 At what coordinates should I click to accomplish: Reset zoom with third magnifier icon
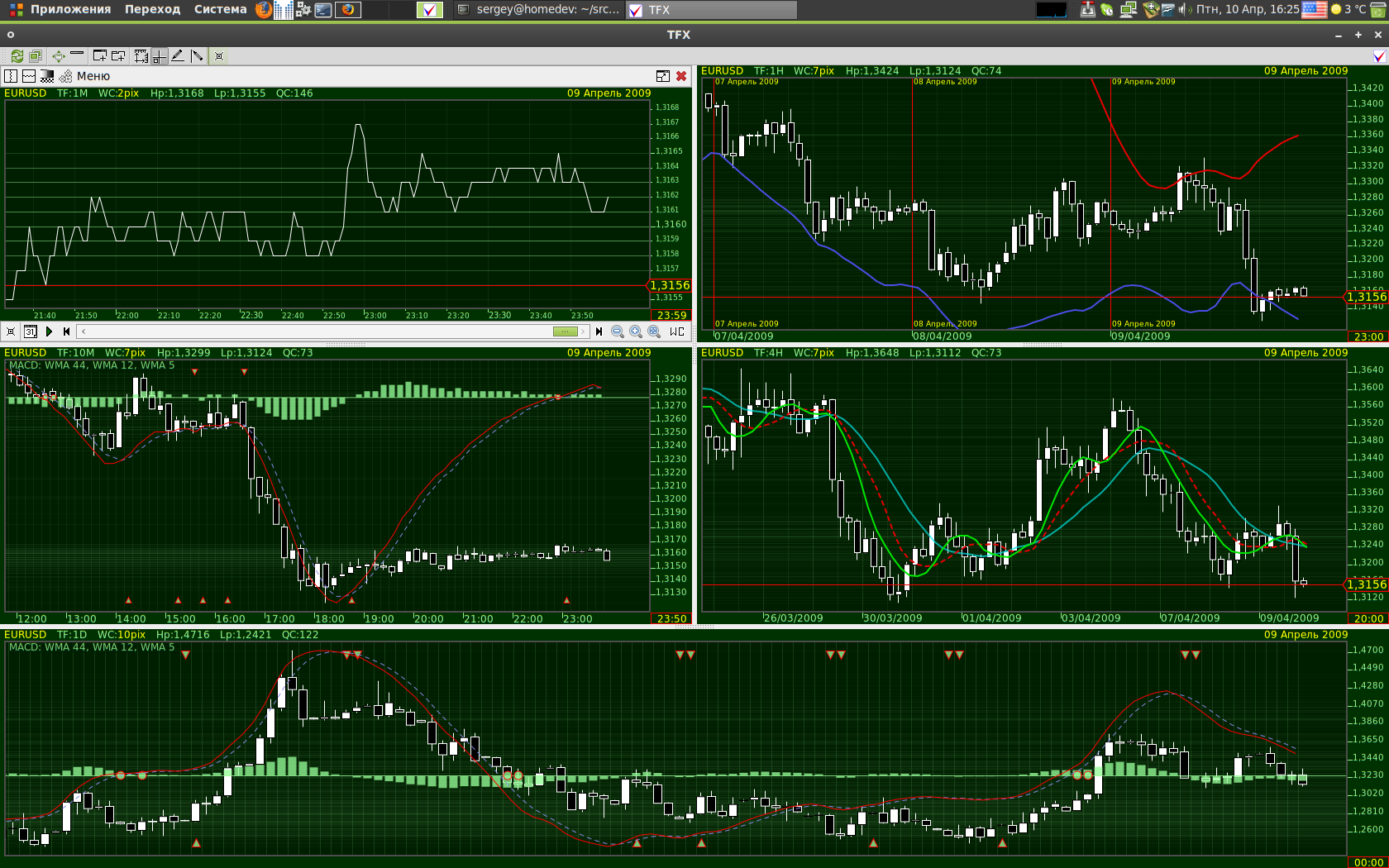point(654,331)
